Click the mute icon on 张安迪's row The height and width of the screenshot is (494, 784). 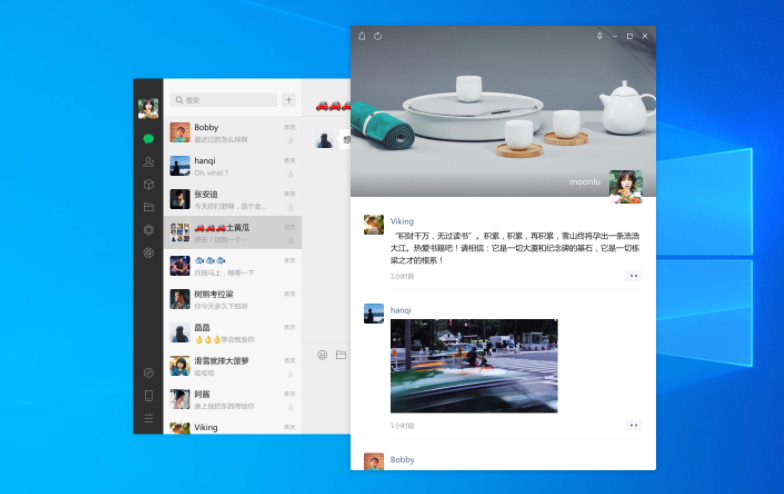[290, 207]
